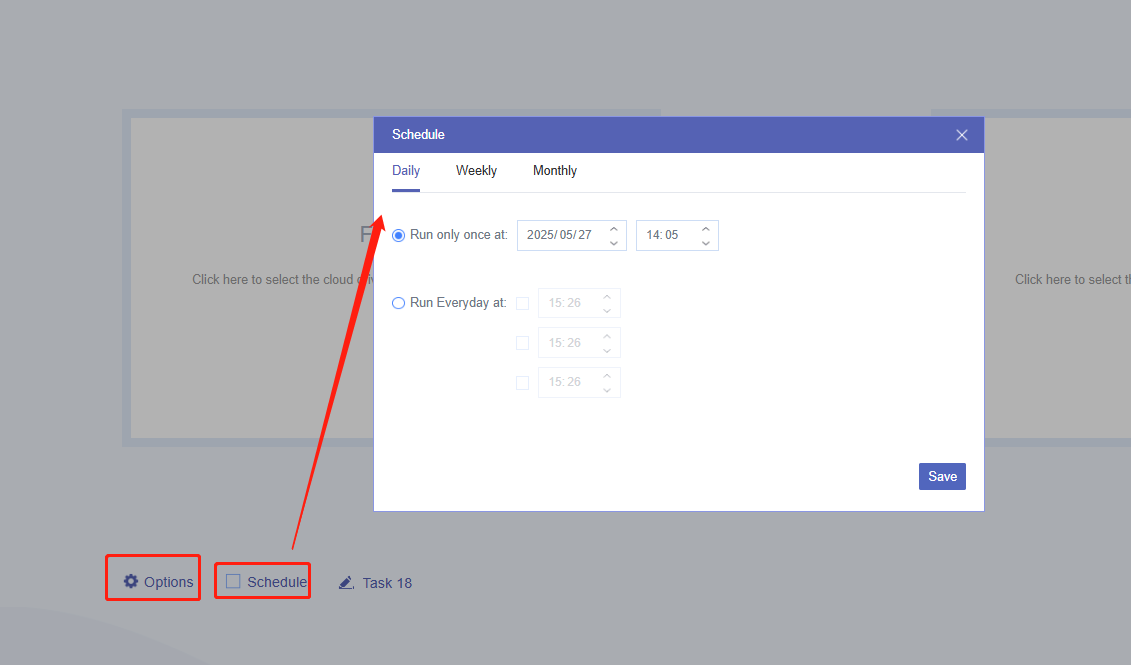
Task: Open the Monthly tab
Action: click(554, 171)
